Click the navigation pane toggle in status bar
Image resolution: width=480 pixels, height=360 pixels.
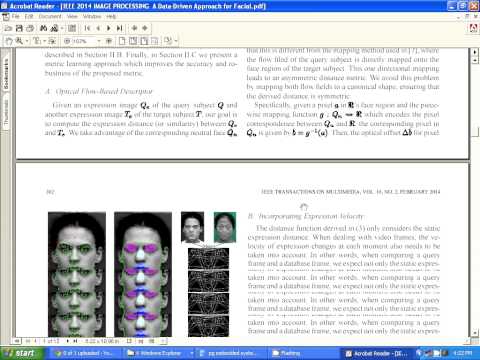(x=17, y=341)
